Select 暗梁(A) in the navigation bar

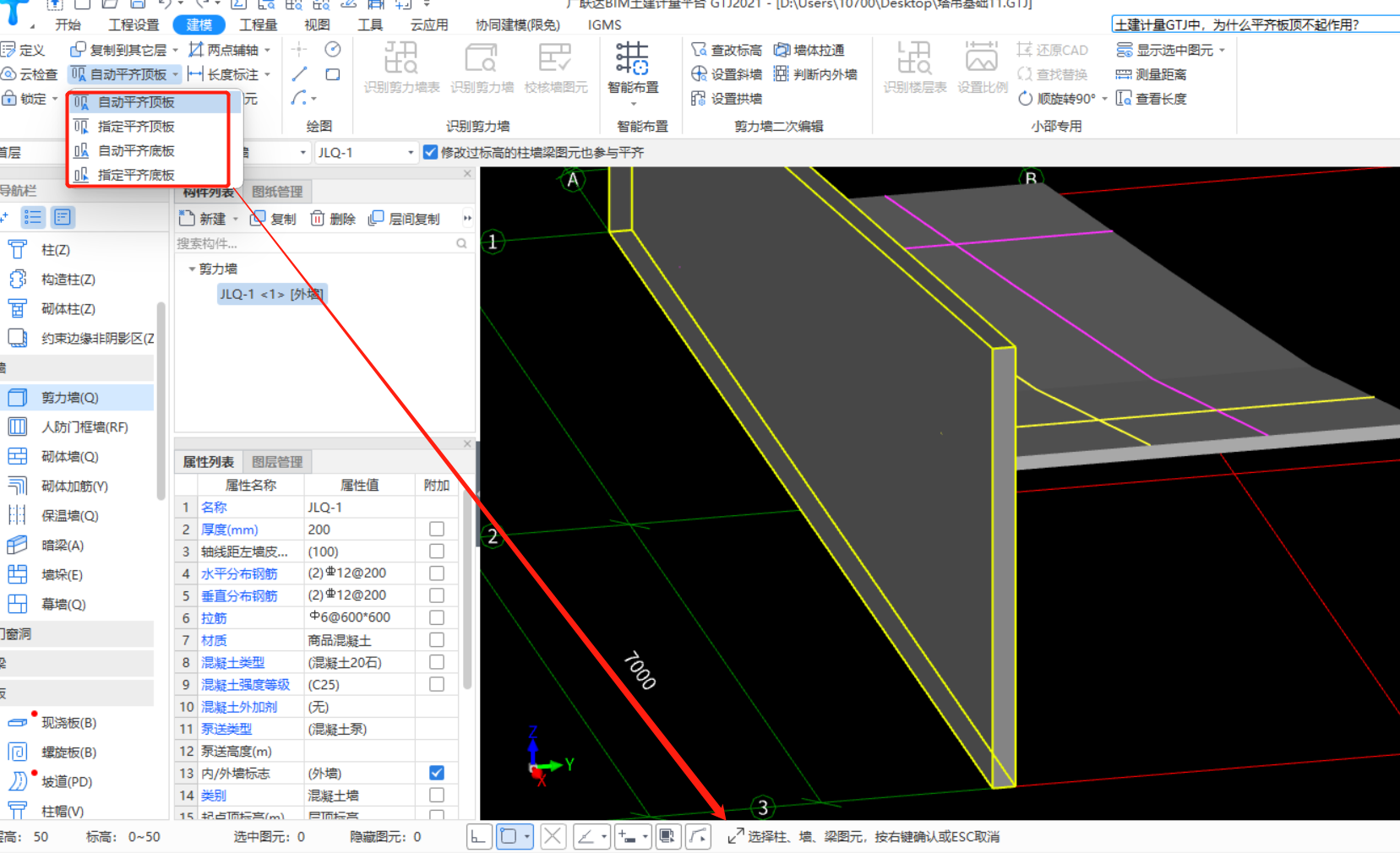point(63,546)
